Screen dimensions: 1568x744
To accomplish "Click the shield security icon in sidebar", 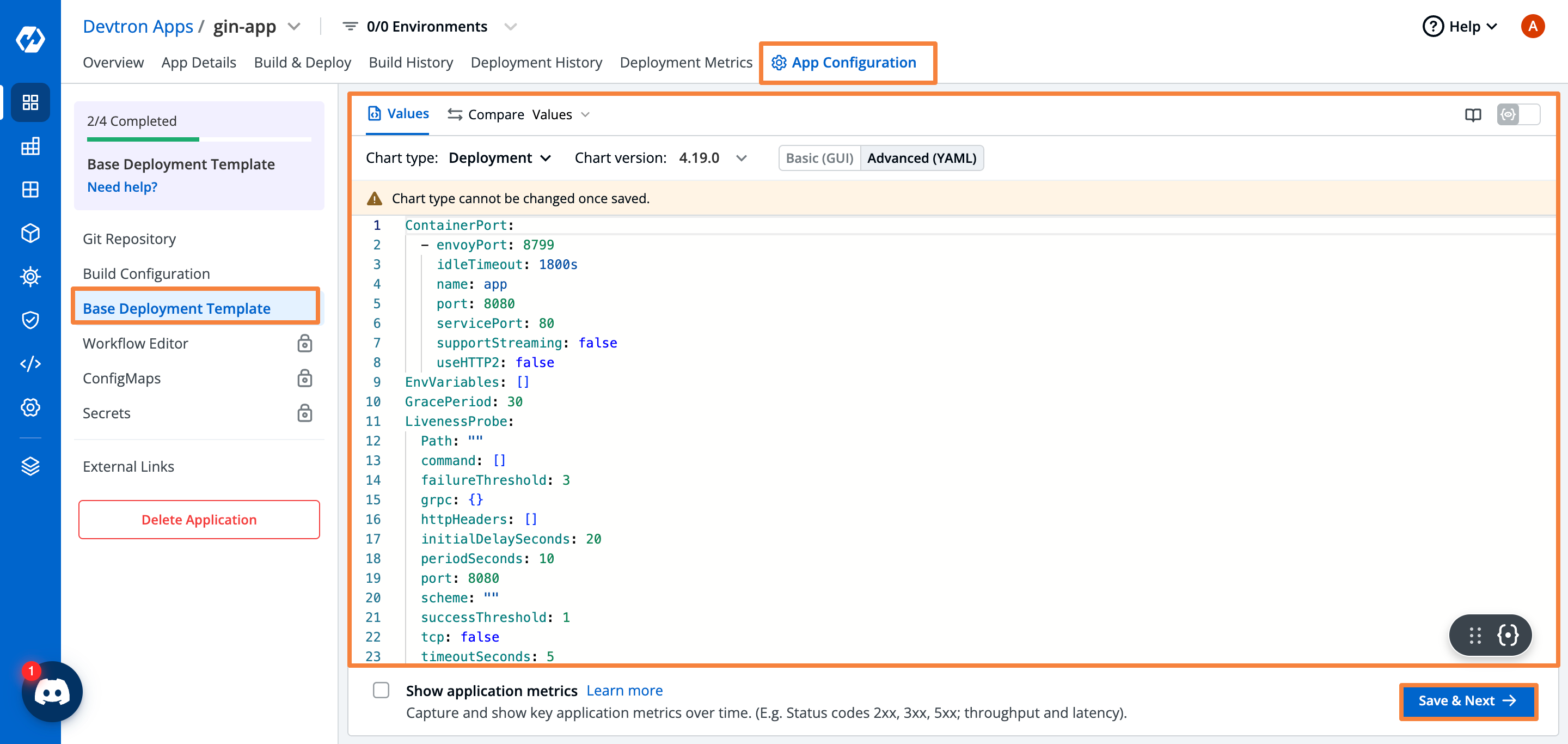I will [30, 320].
